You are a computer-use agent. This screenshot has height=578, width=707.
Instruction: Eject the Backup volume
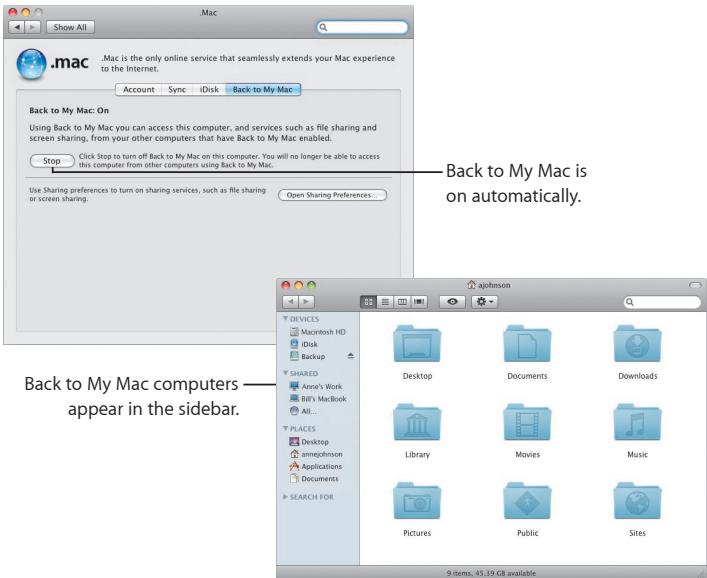351,356
